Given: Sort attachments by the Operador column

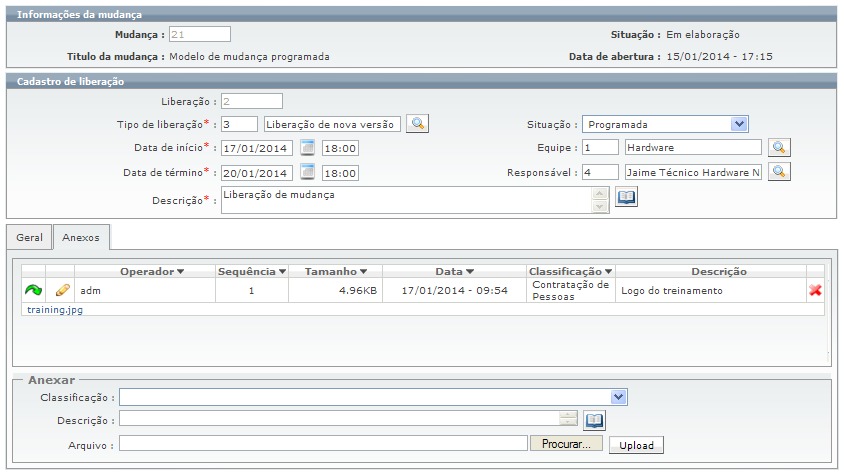Looking at the screenshot, I should [x=152, y=271].
